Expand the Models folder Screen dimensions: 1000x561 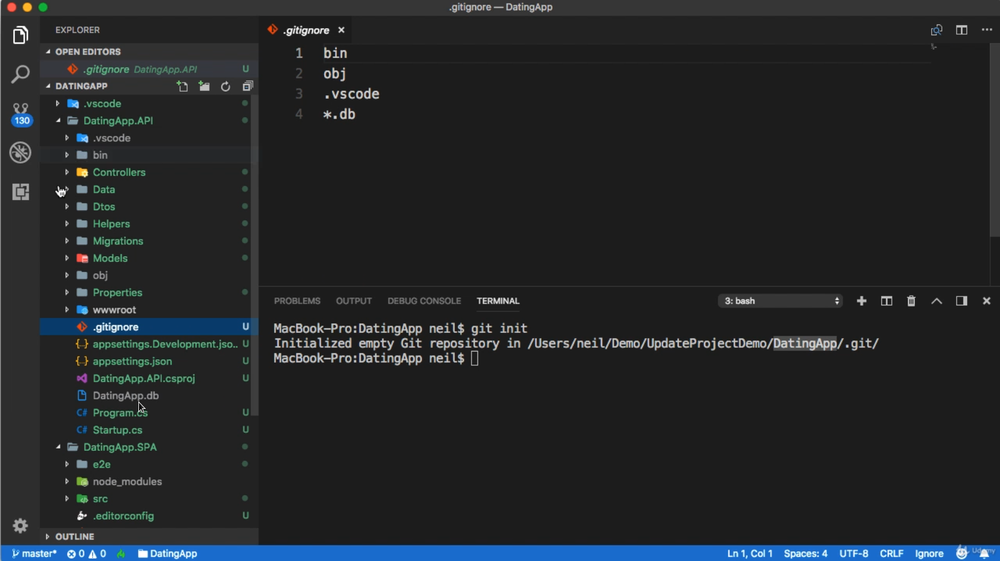67,258
